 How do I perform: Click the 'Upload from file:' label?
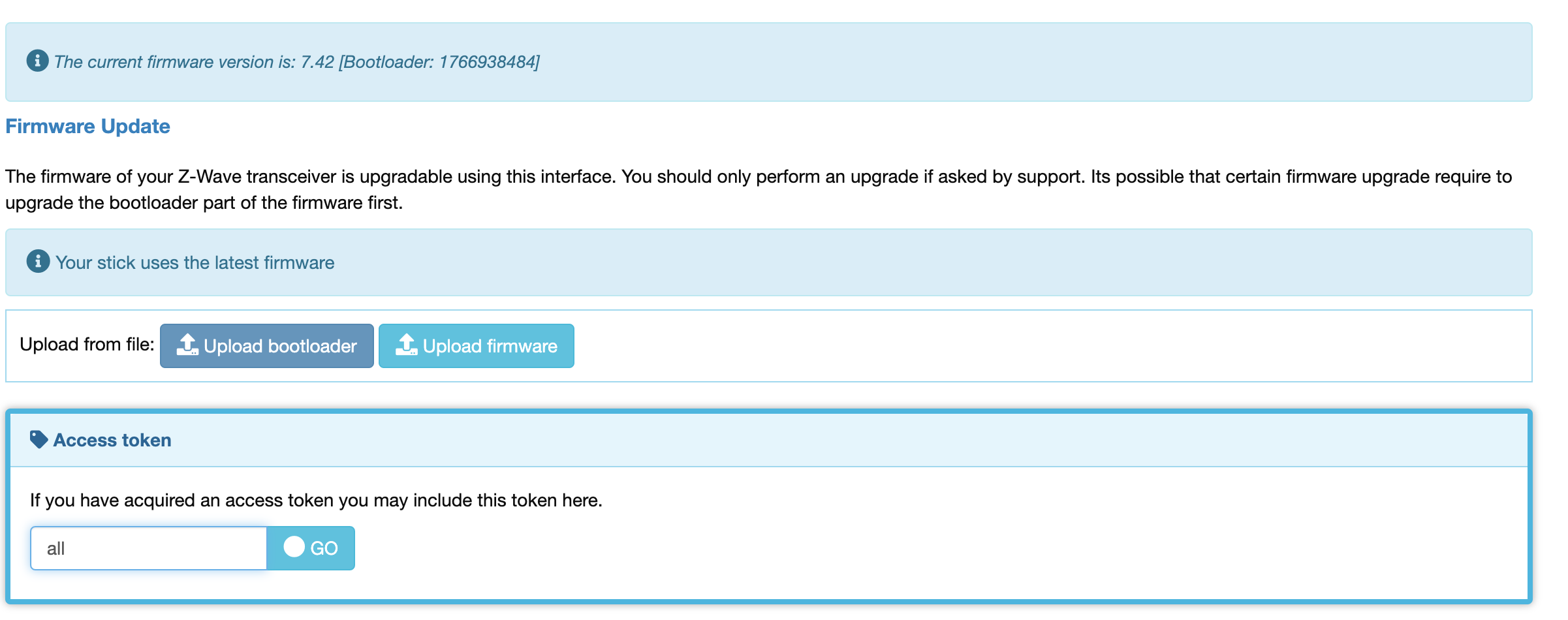87,345
